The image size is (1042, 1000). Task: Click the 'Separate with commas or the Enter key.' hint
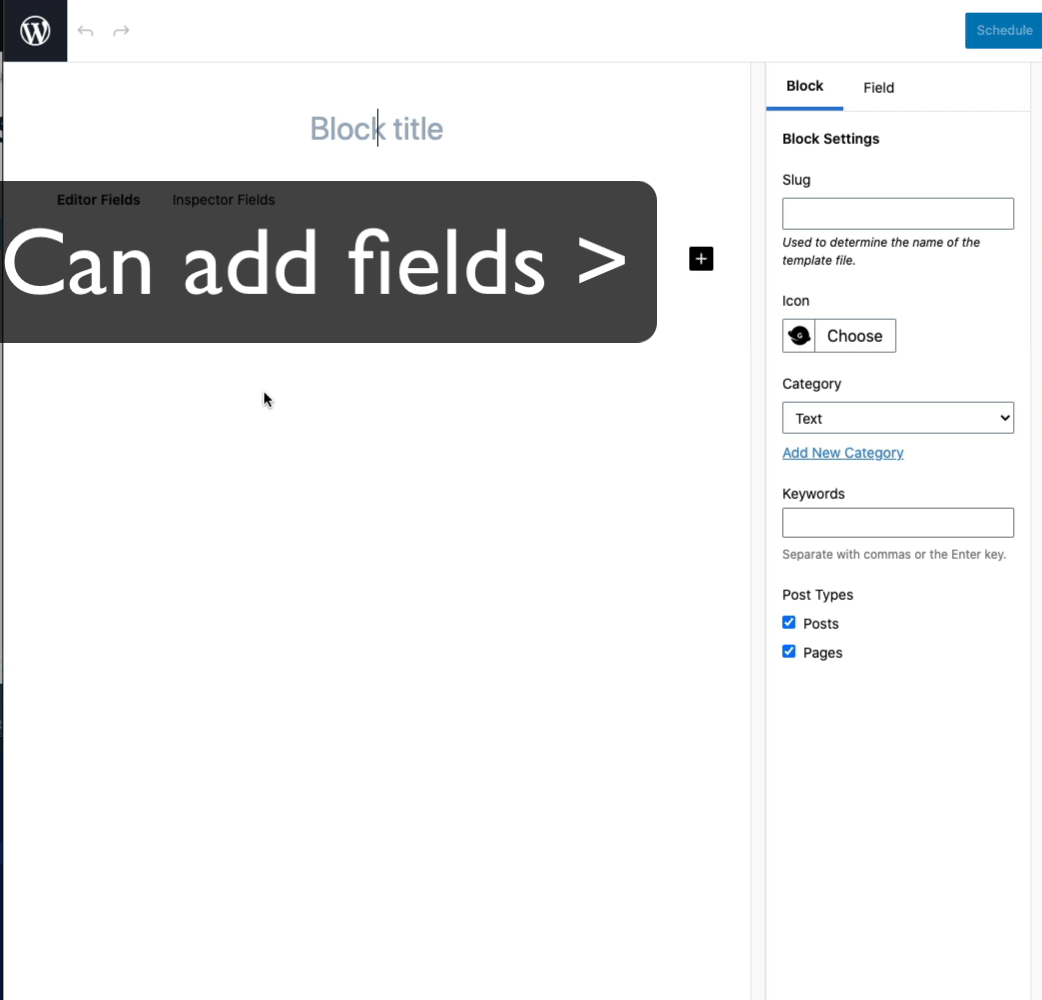[x=894, y=554]
